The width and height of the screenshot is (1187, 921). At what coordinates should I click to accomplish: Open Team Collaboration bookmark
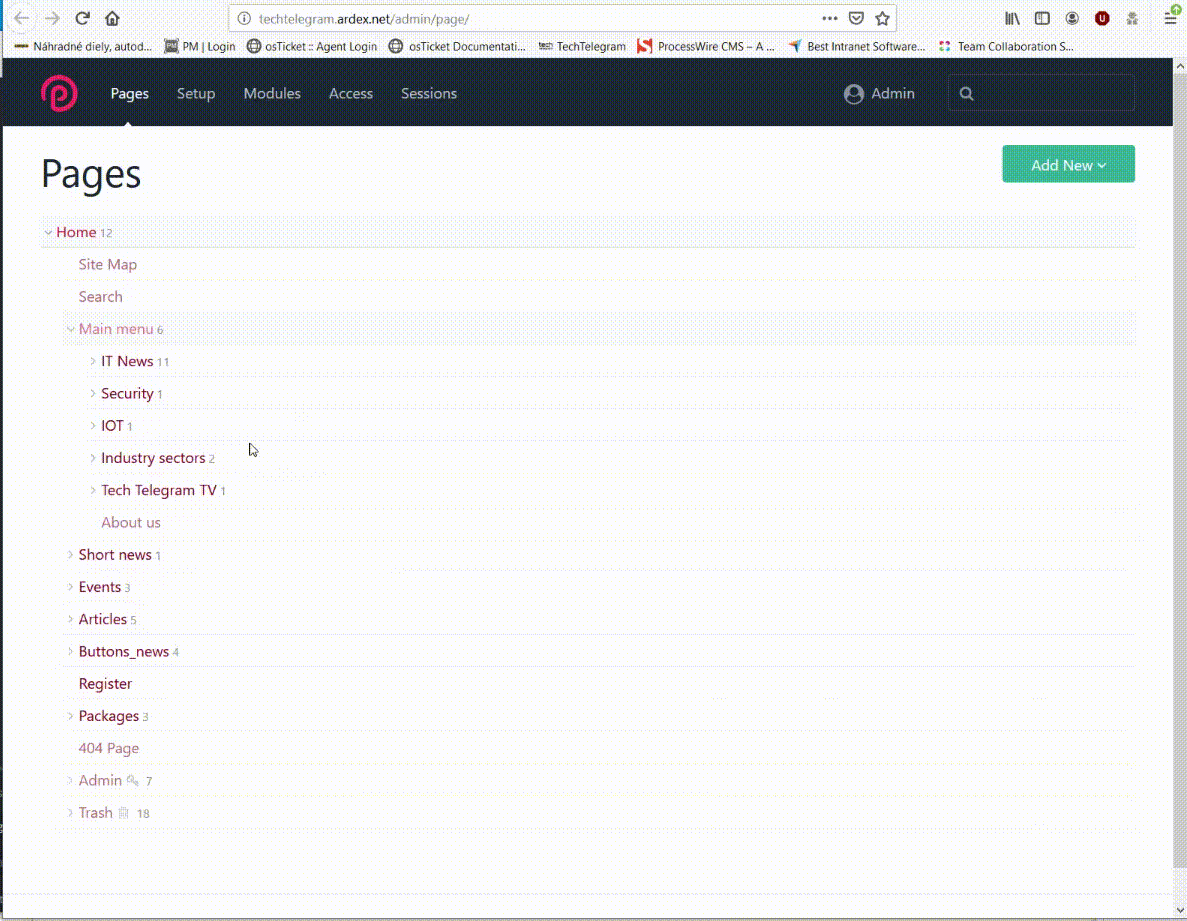tap(1006, 46)
